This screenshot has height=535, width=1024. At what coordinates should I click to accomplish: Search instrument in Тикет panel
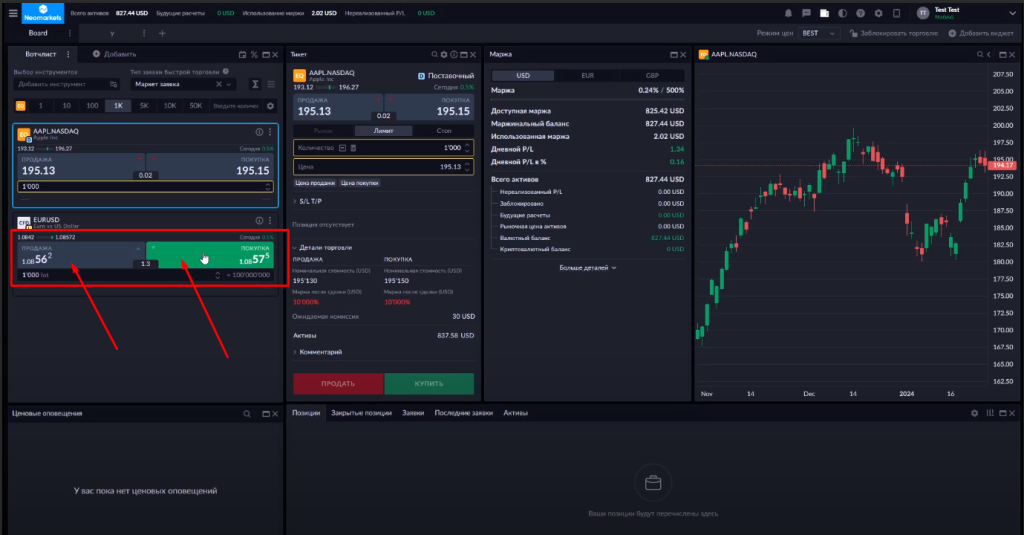pos(434,55)
